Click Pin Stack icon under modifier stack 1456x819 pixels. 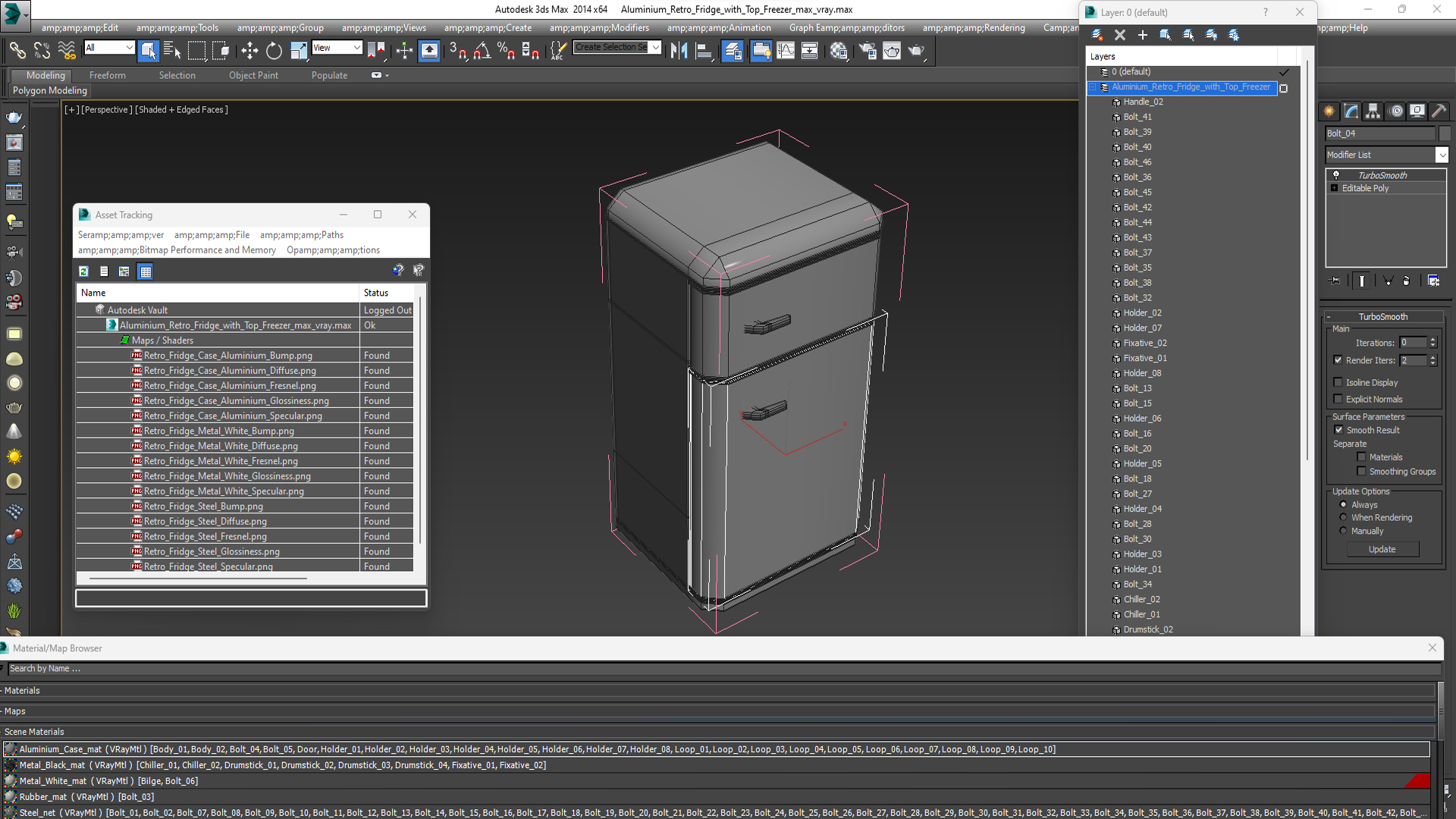(1335, 281)
